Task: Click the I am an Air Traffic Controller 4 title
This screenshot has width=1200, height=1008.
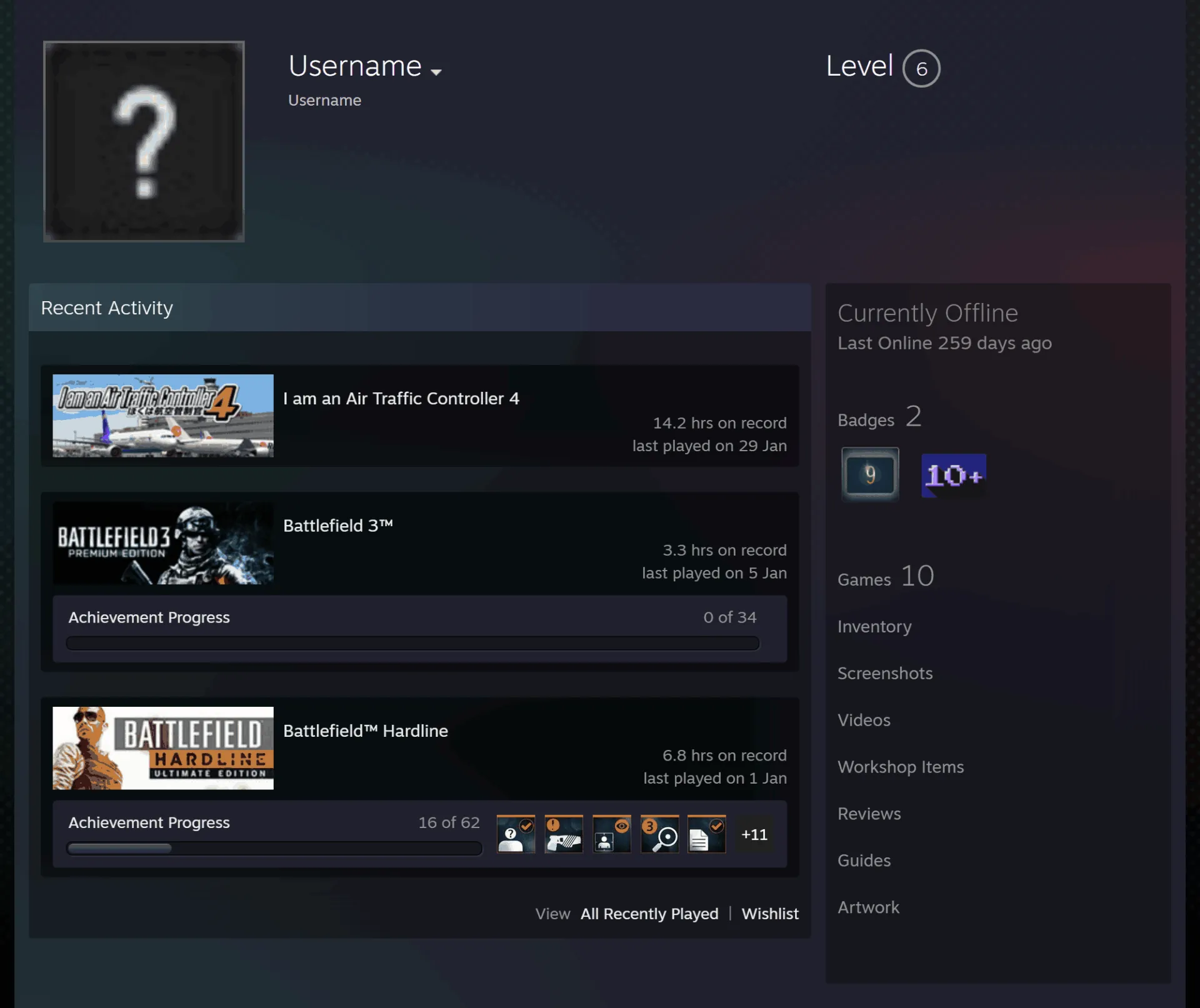Action: click(401, 399)
